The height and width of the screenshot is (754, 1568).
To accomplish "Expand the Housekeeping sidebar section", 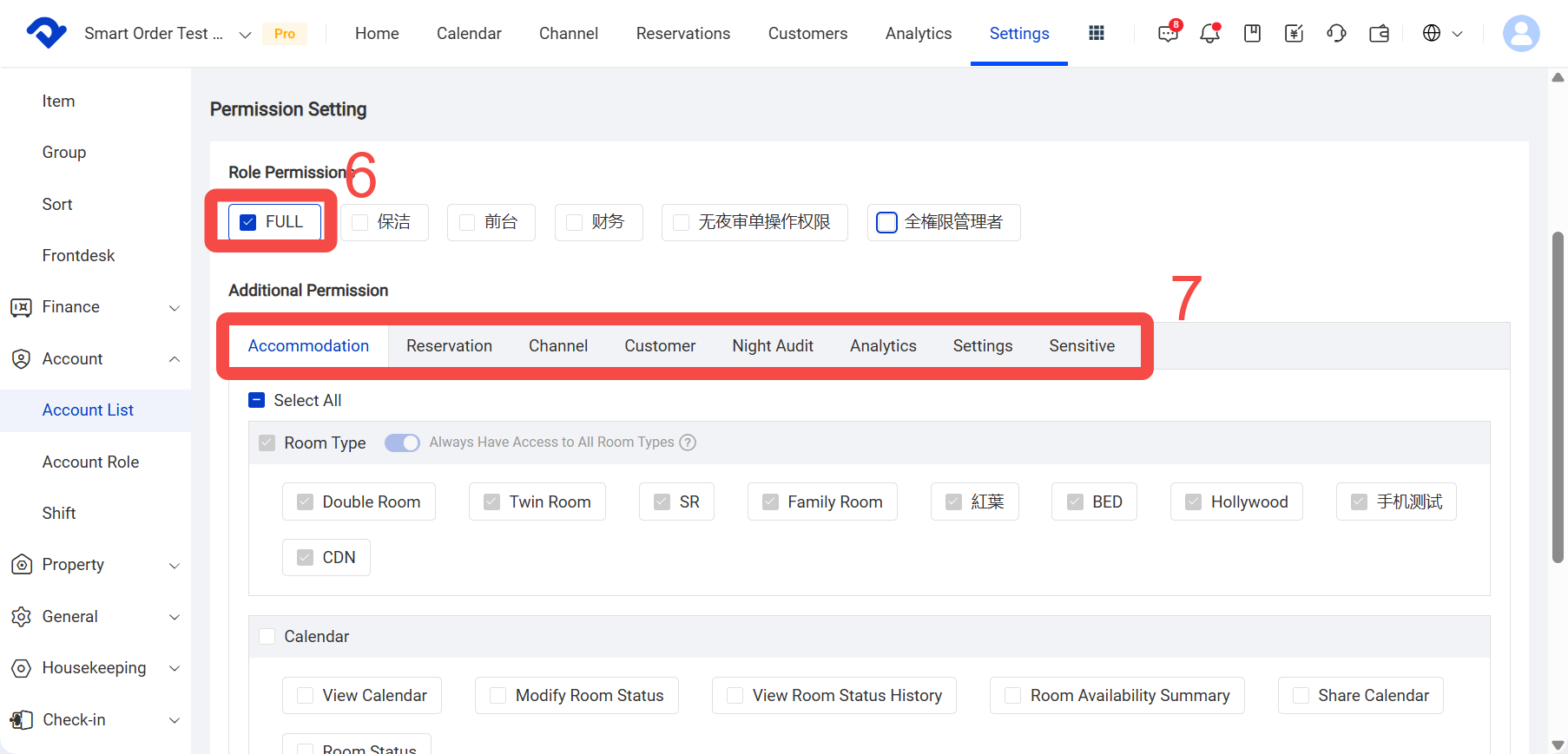I will tap(175, 669).
